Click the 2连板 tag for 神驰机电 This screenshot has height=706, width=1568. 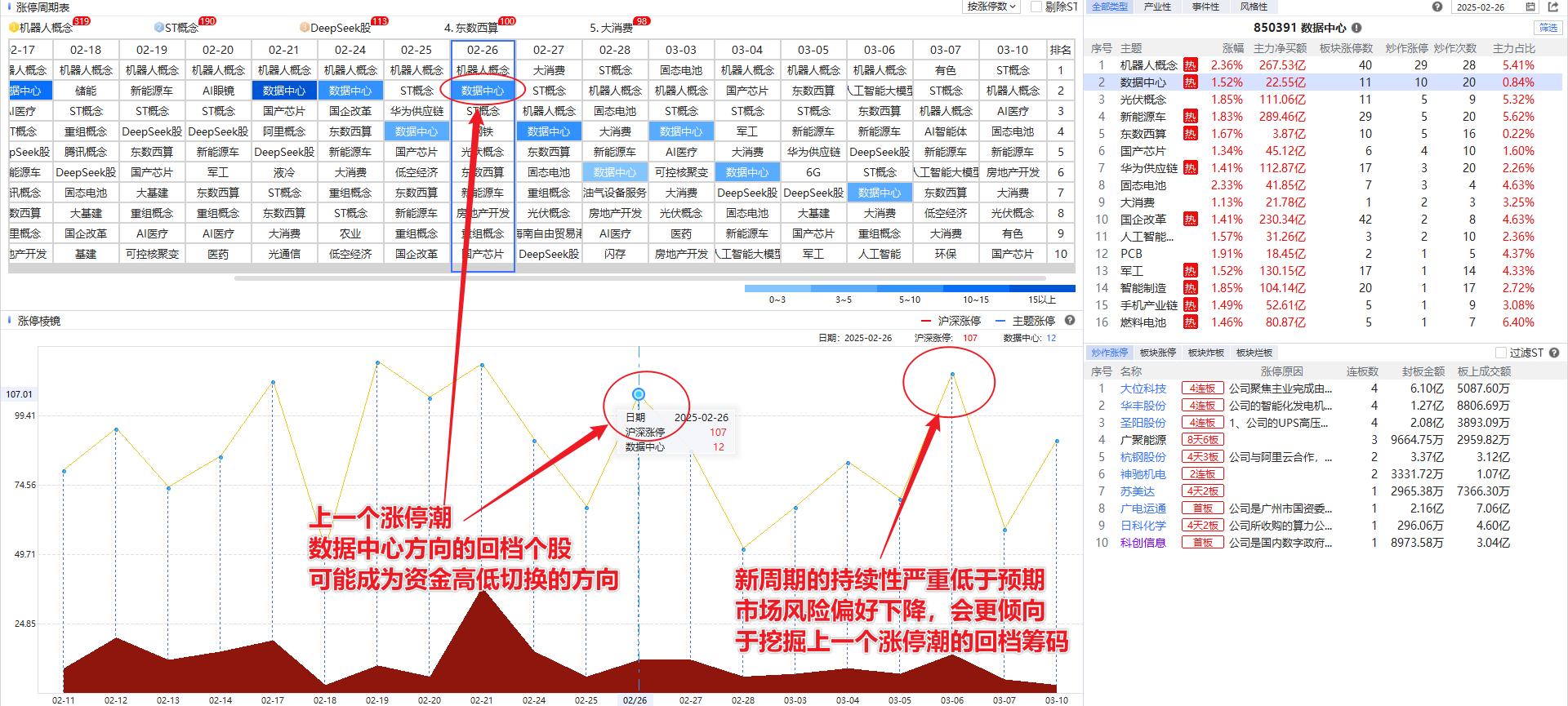1203,474
